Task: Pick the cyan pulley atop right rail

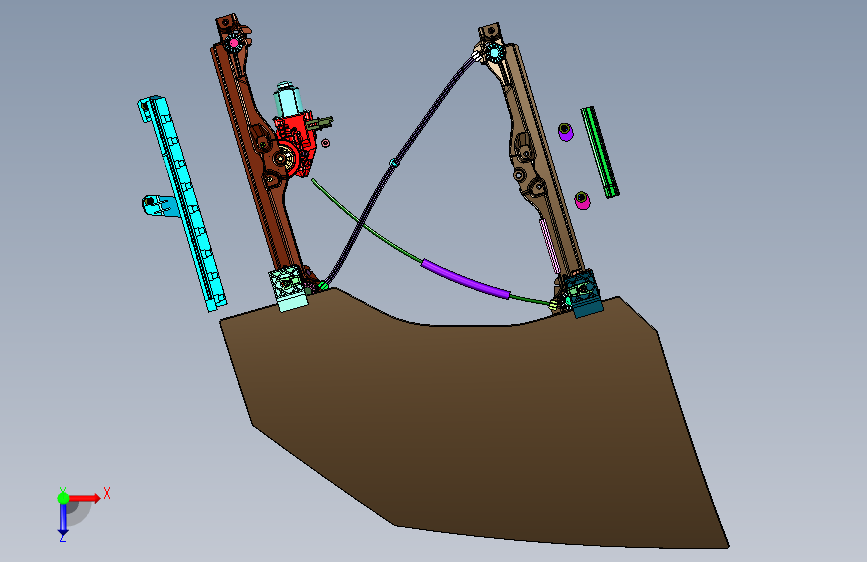Action: point(494,53)
